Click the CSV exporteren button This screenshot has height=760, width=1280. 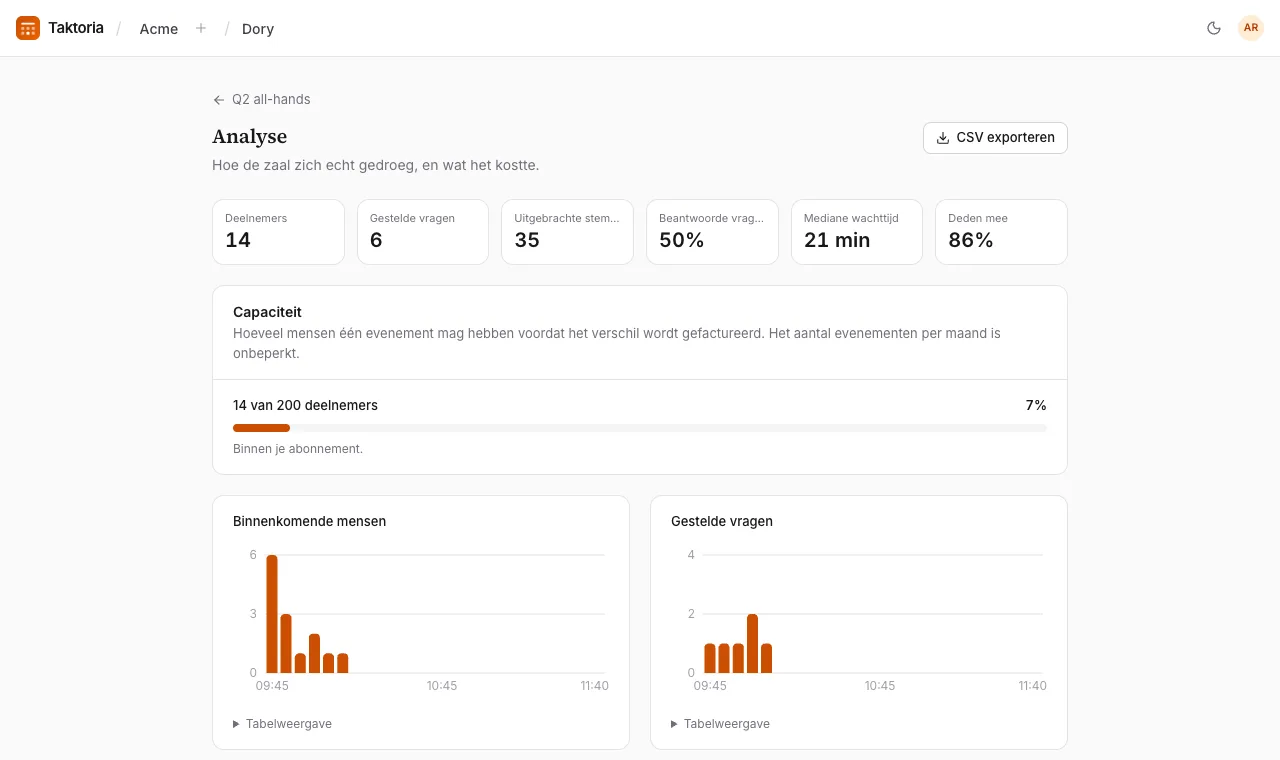pyautogui.click(x=995, y=138)
